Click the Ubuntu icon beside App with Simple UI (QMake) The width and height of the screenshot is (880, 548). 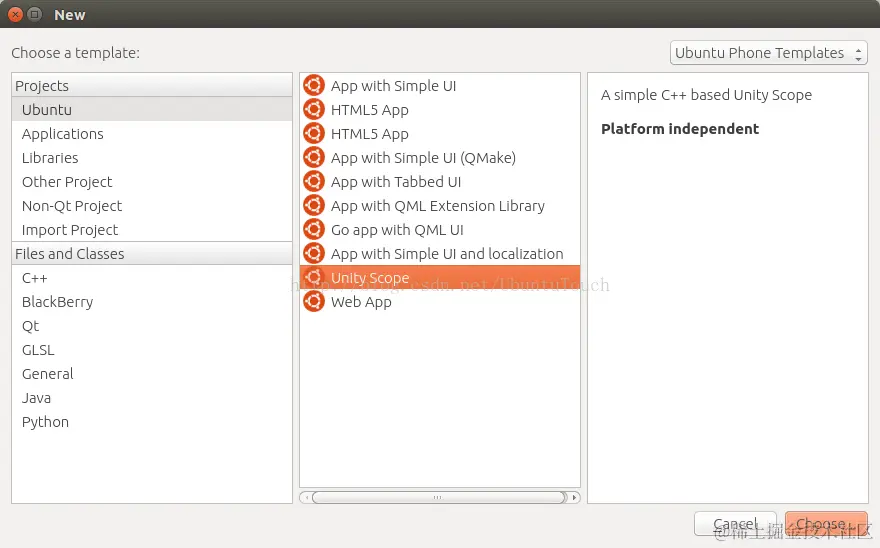314,157
